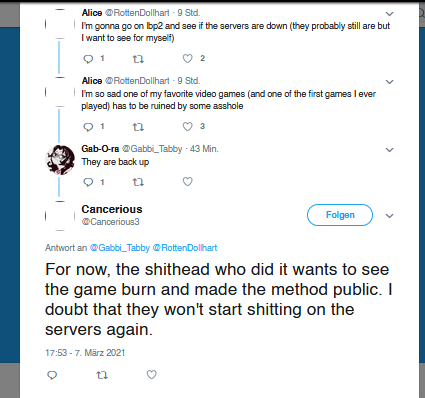Like Cancerious's main tweet
The height and width of the screenshot is (398, 425).
pos(152,375)
